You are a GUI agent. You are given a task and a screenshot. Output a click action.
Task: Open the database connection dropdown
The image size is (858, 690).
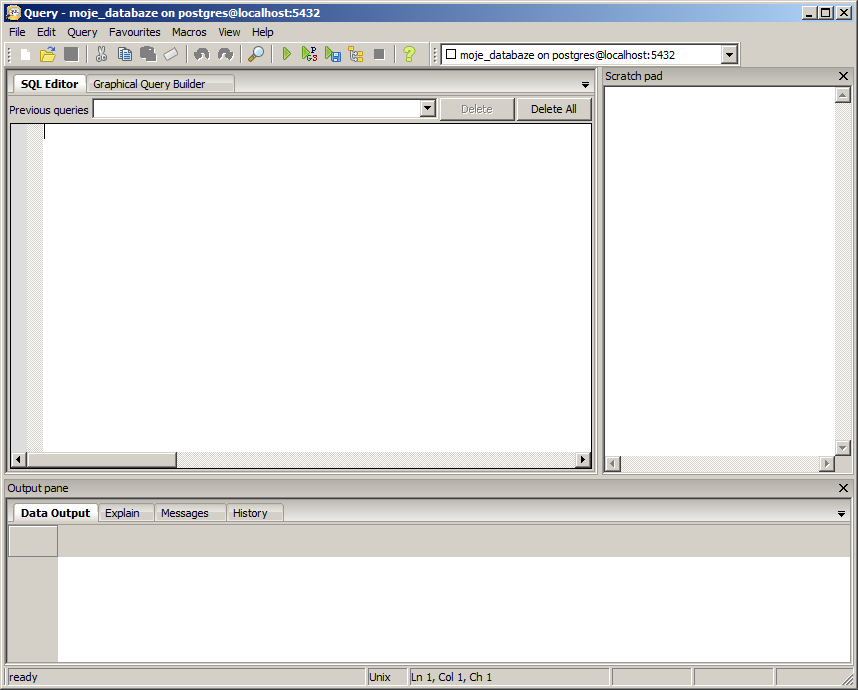pyautogui.click(x=729, y=55)
